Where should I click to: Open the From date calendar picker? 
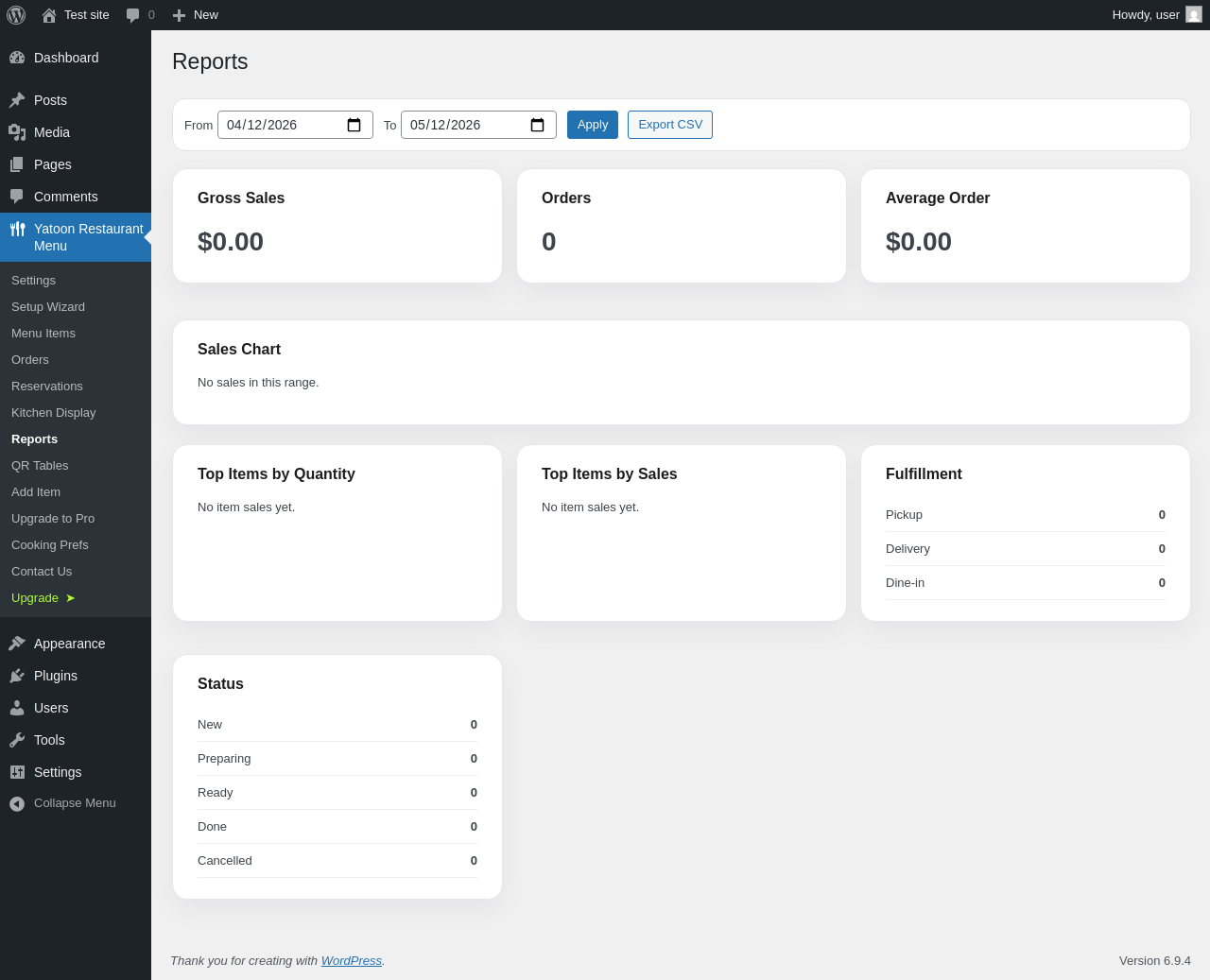click(x=354, y=125)
